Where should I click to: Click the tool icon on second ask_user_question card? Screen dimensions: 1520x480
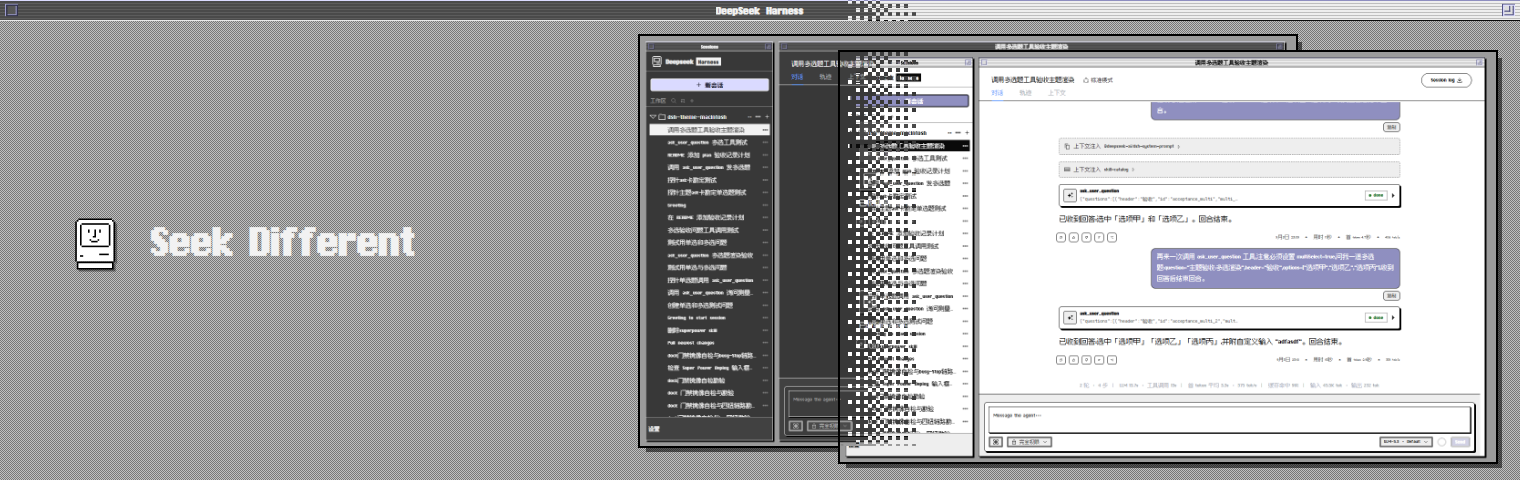tap(1070, 318)
